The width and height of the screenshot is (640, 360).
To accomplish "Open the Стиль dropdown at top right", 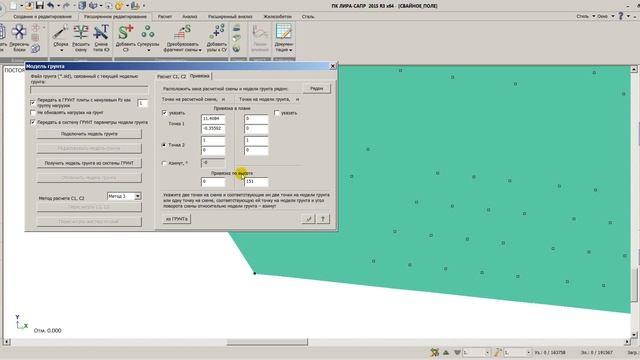I will point(585,16).
